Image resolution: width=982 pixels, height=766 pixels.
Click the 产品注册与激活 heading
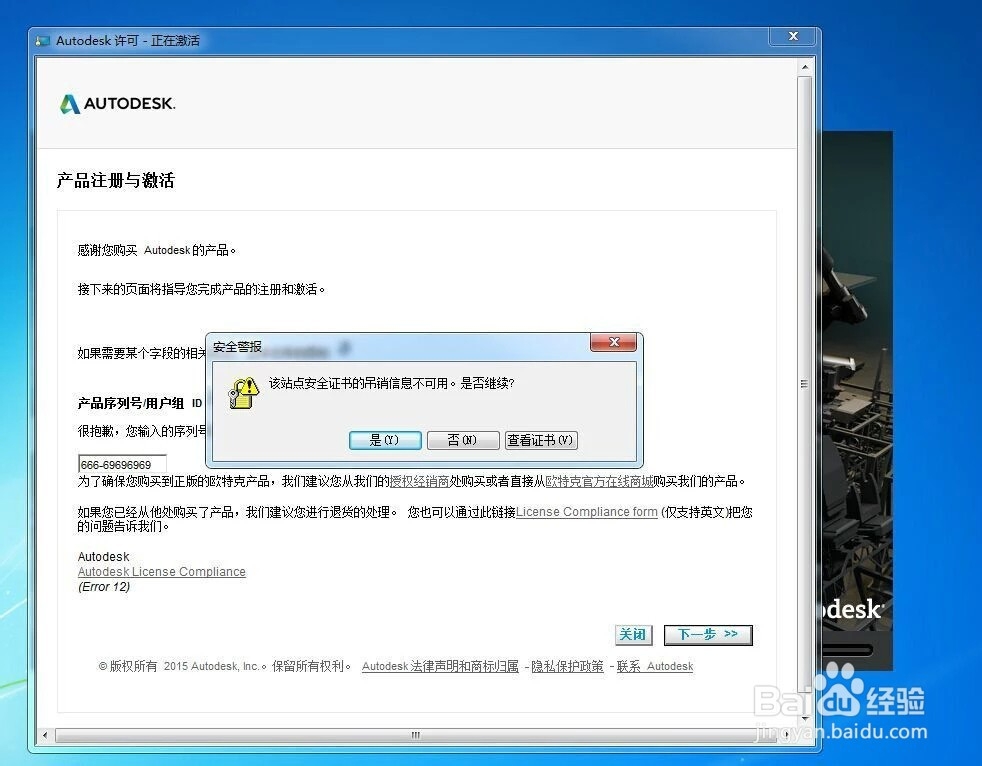(116, 180)
